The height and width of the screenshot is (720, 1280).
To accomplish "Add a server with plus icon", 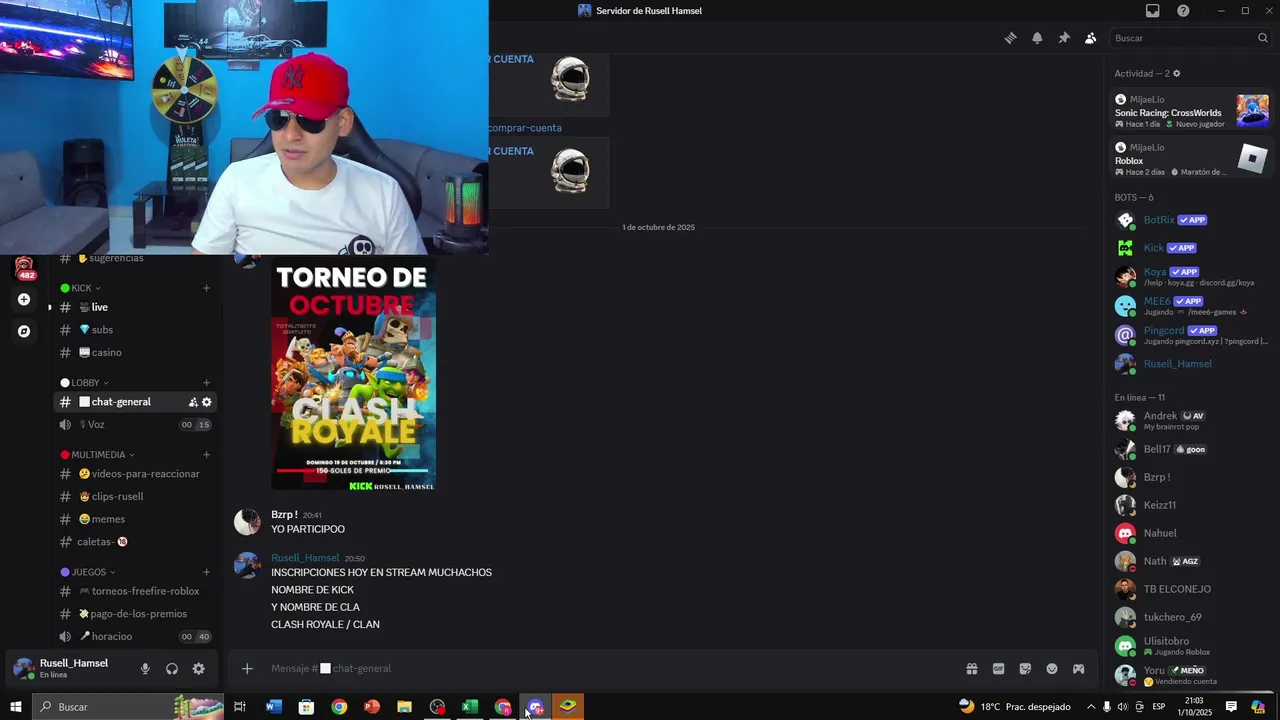I will click(x=24, y=299).
